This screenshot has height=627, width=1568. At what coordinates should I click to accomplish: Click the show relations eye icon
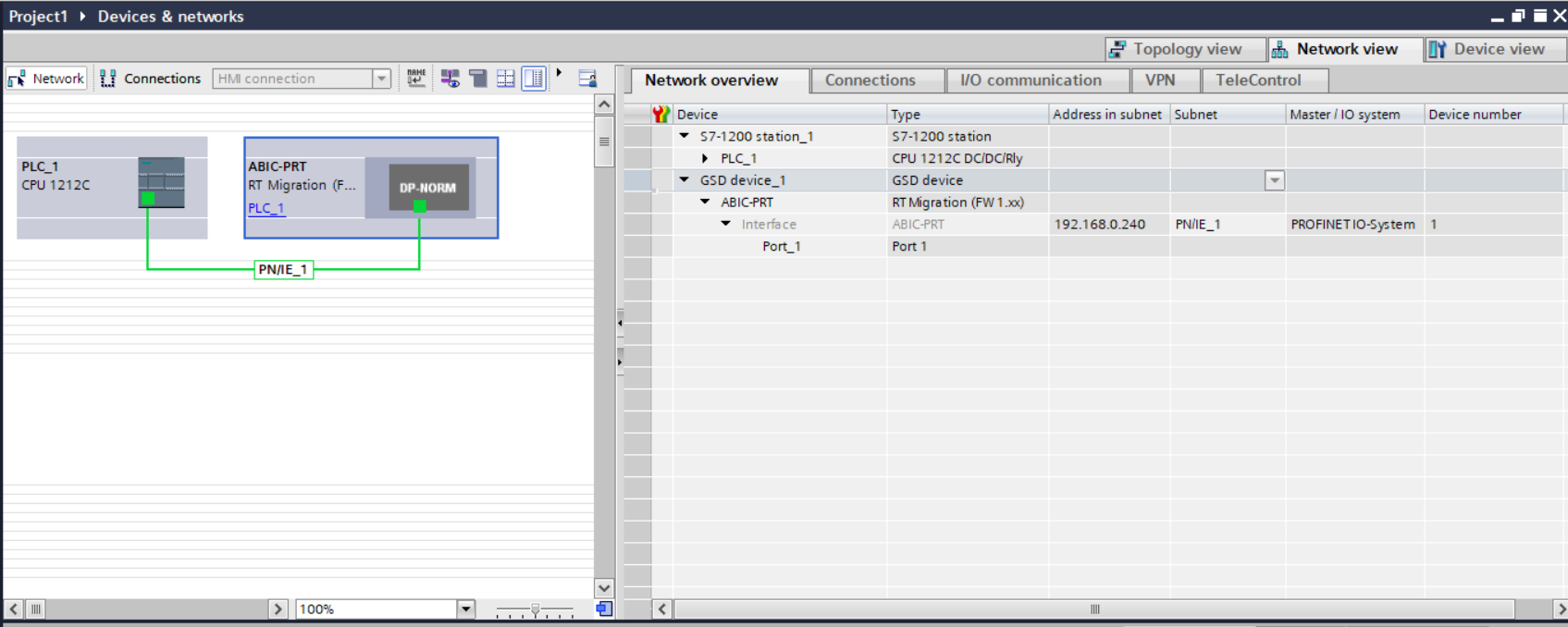[451, 79]
